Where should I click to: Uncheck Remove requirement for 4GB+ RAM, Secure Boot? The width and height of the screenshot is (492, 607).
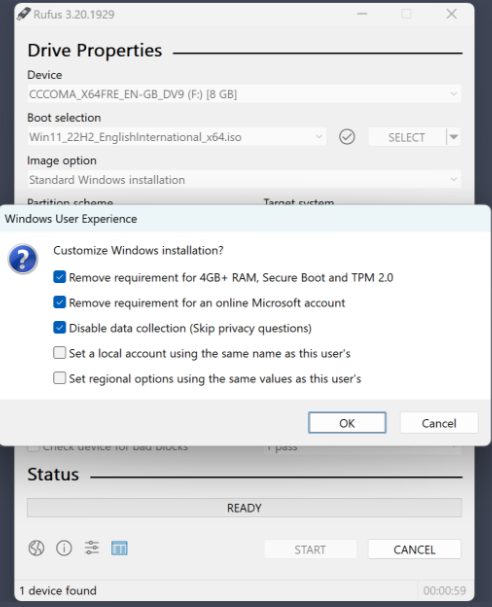point(59,277)
